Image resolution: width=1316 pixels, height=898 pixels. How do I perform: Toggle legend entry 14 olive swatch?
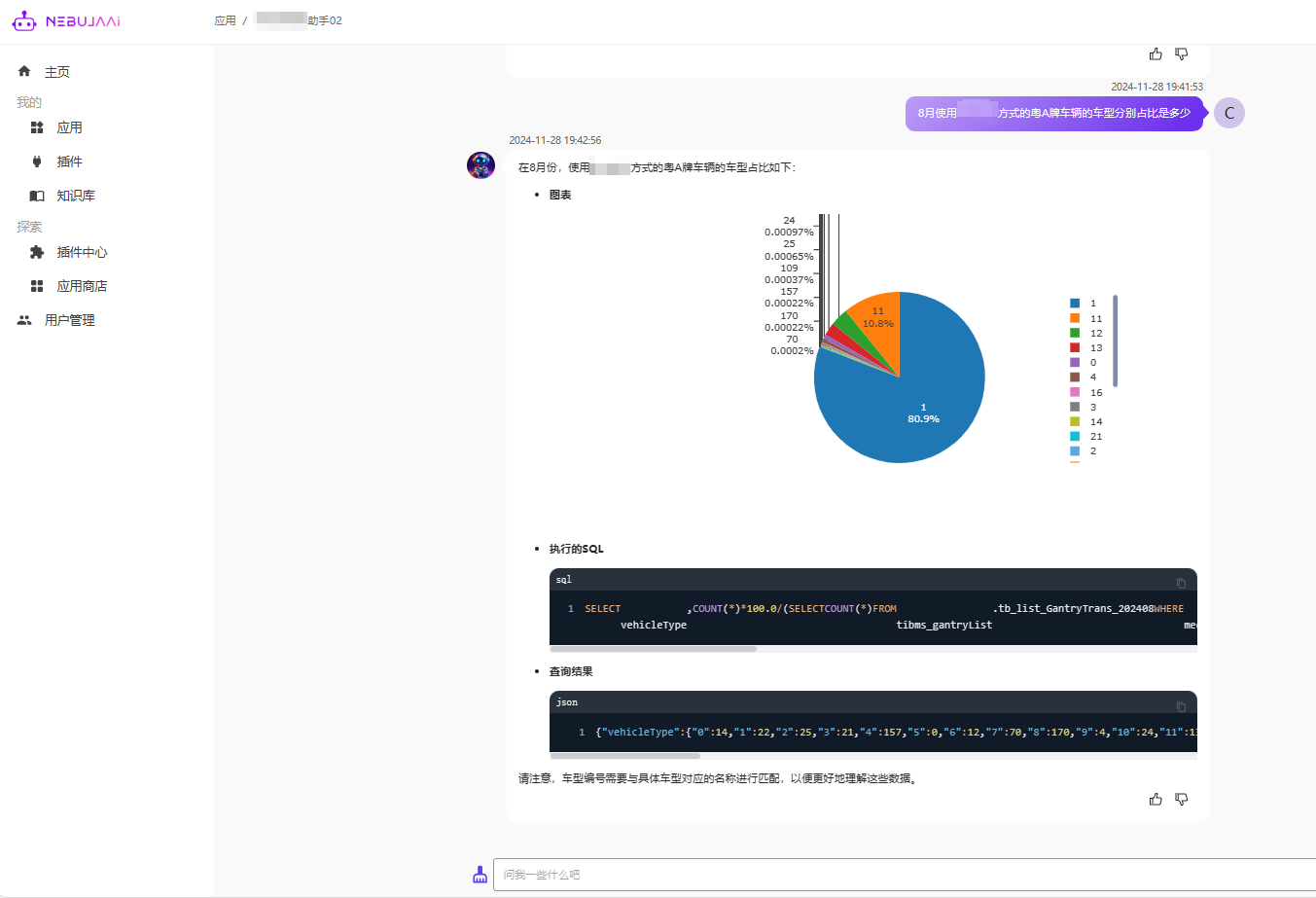[x=1075, y=421]
